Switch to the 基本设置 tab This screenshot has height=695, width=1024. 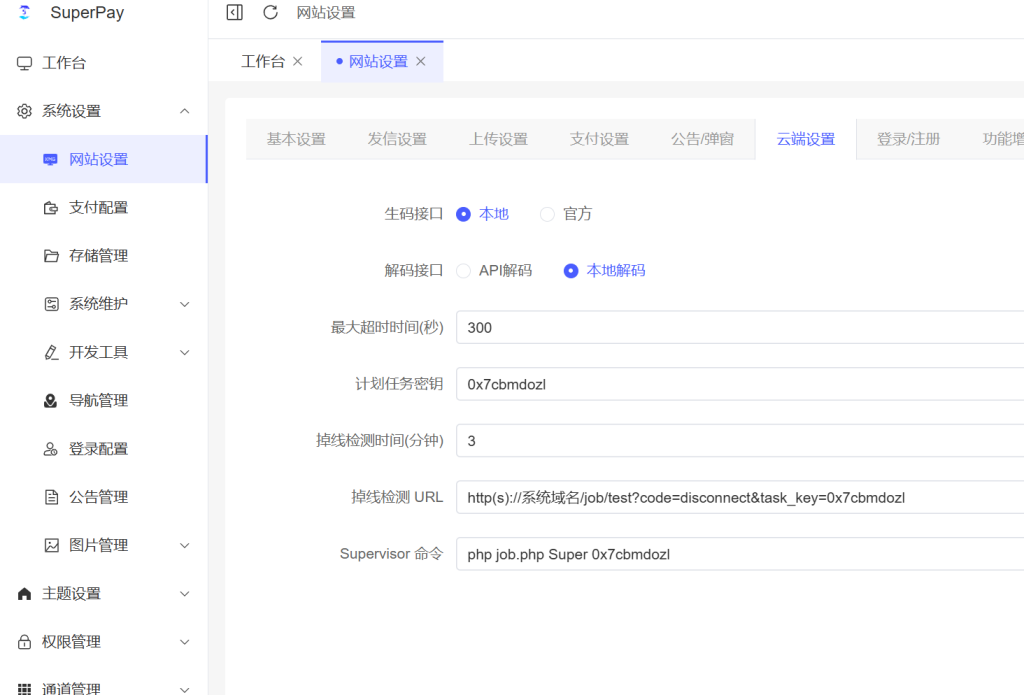296,139
